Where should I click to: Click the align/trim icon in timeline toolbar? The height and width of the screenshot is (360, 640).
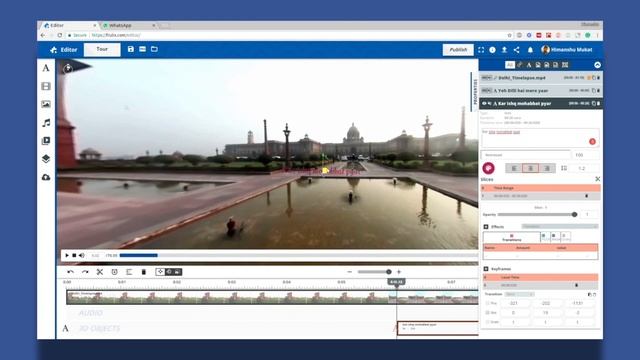point(129,272)
